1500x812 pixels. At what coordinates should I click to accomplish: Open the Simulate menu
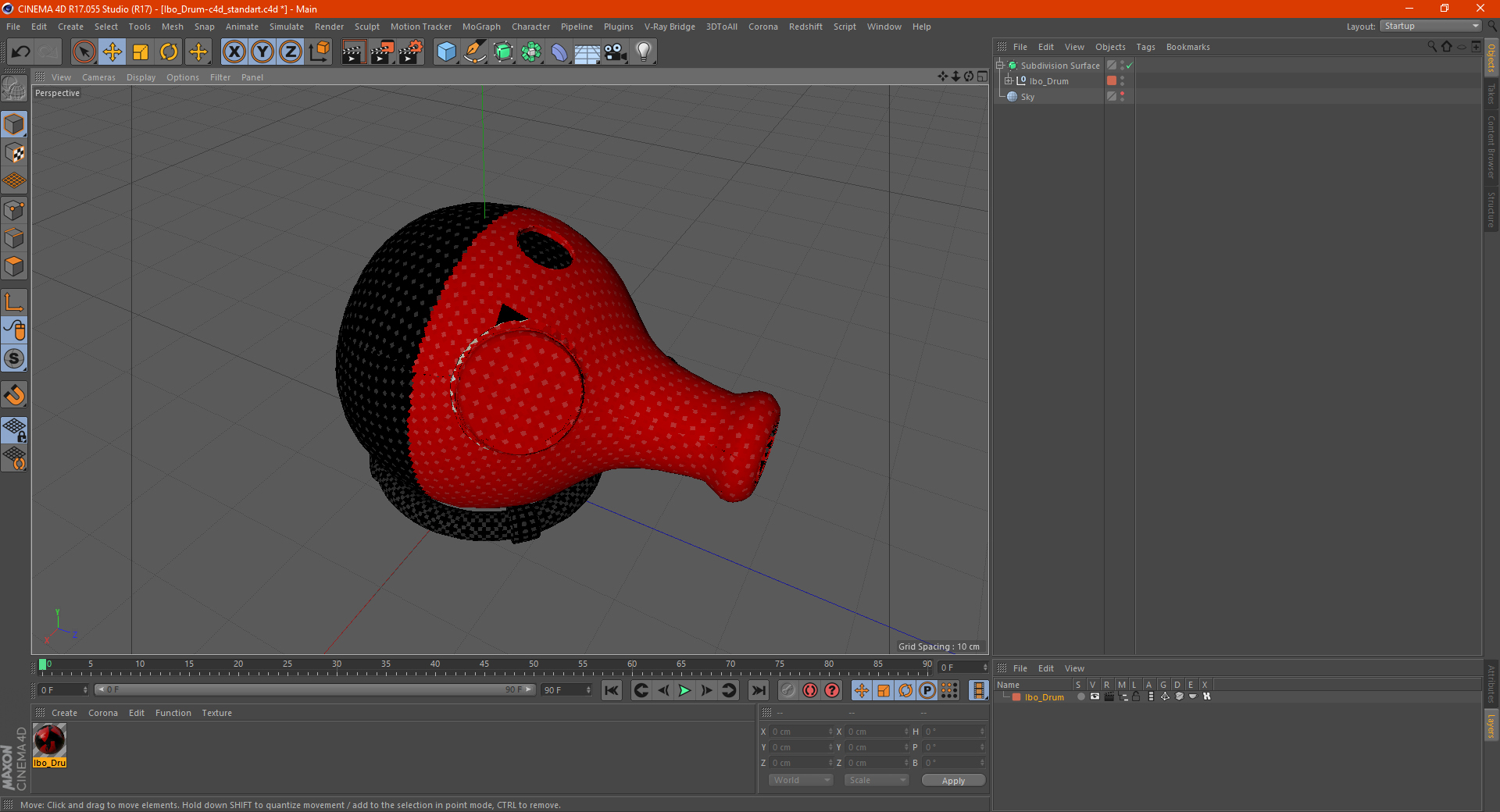click(287, 27)
